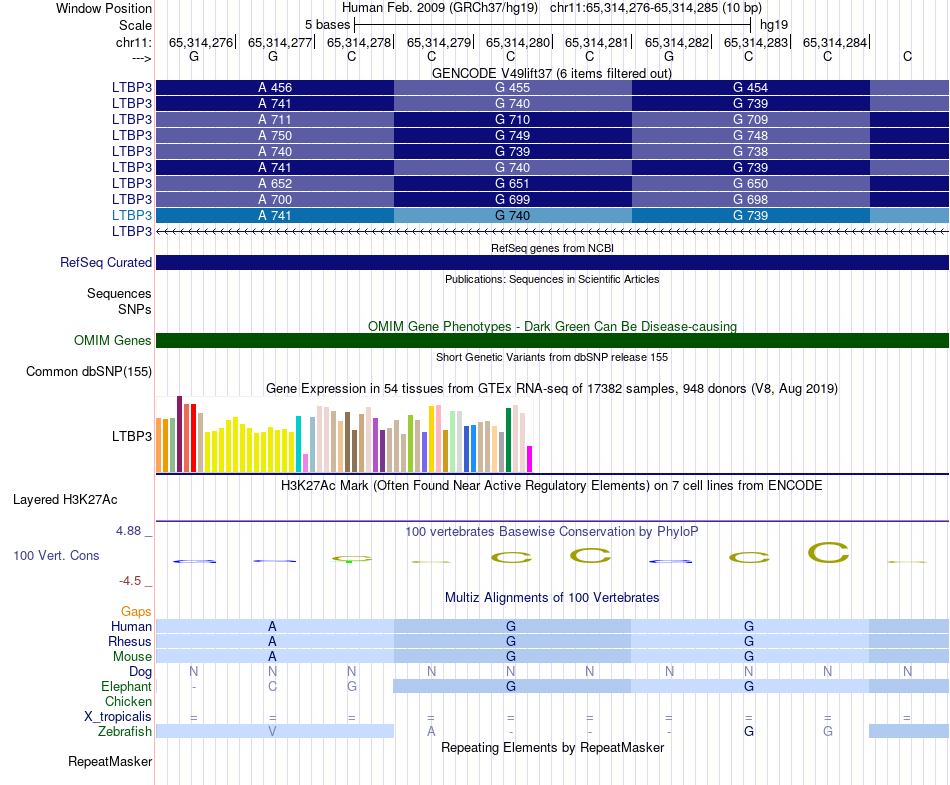This screenshot has width=950, height=785.
Task: Select the Human alignment row label
Action: tap(131, 626)
